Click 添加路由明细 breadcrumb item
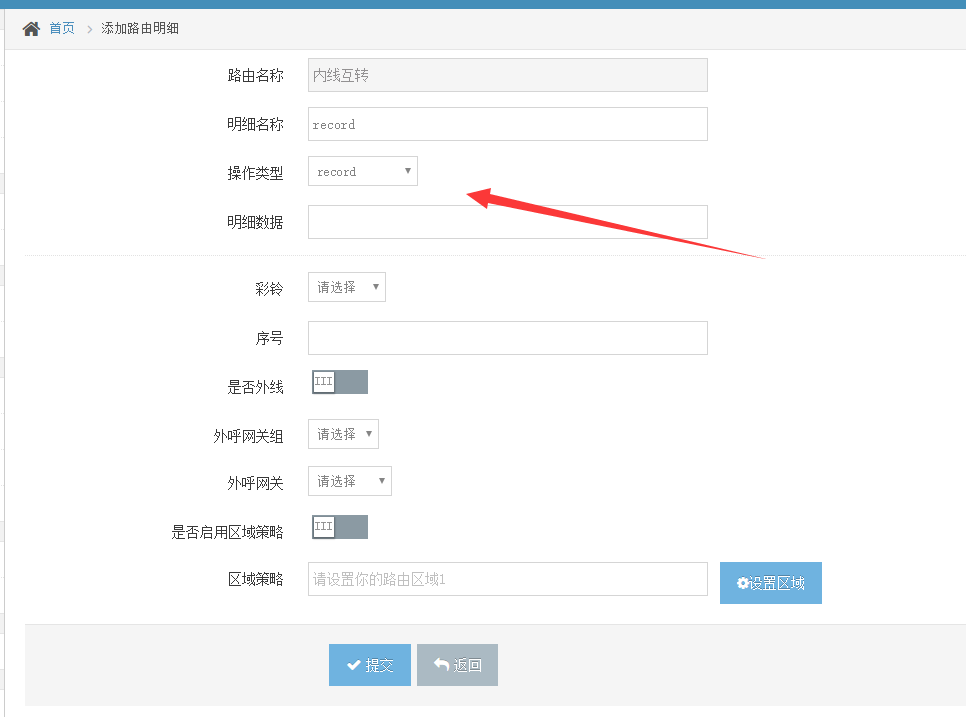 pyautogui.click(x=140, y=28)
